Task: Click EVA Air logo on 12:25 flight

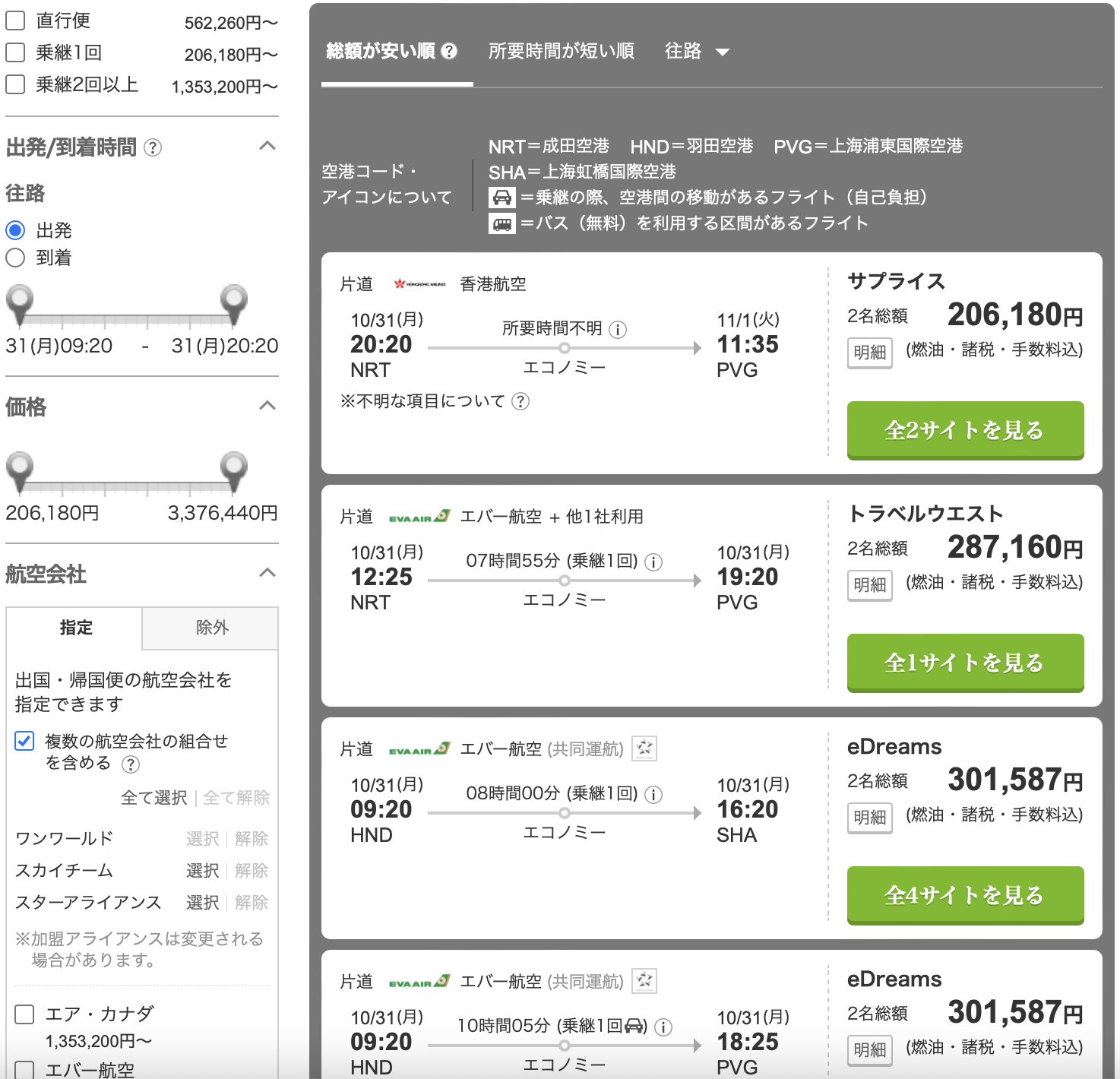Action: click(419, 517)
